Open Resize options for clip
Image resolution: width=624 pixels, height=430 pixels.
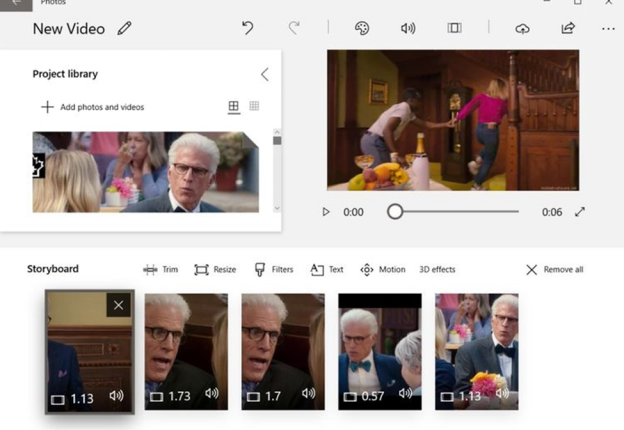pyautogui.click(x=215, y=270)
